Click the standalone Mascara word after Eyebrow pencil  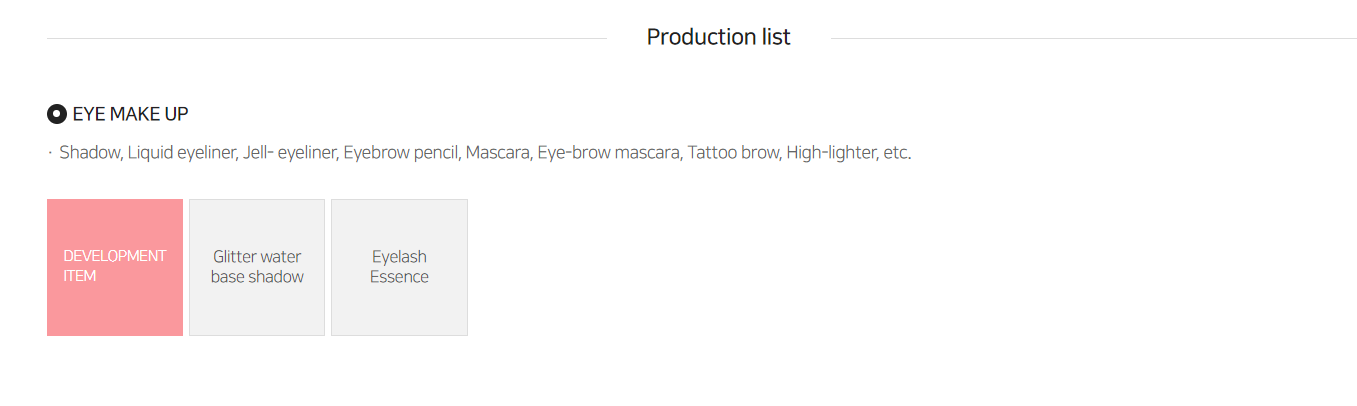pos(498,153)
